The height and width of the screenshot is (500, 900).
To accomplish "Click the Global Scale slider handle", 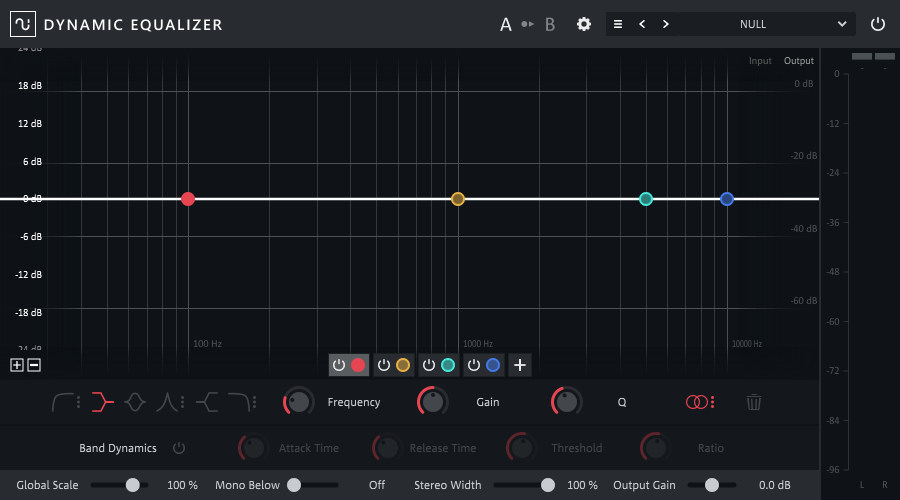I will point(133,485).
